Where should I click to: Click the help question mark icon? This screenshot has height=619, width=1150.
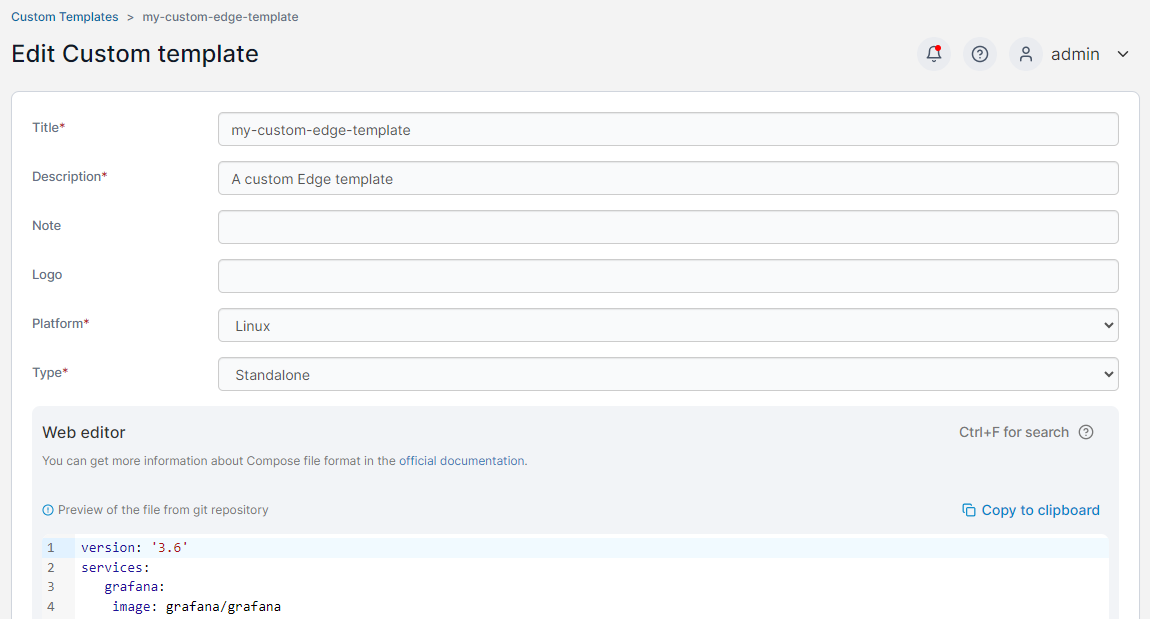pos(980,54)
